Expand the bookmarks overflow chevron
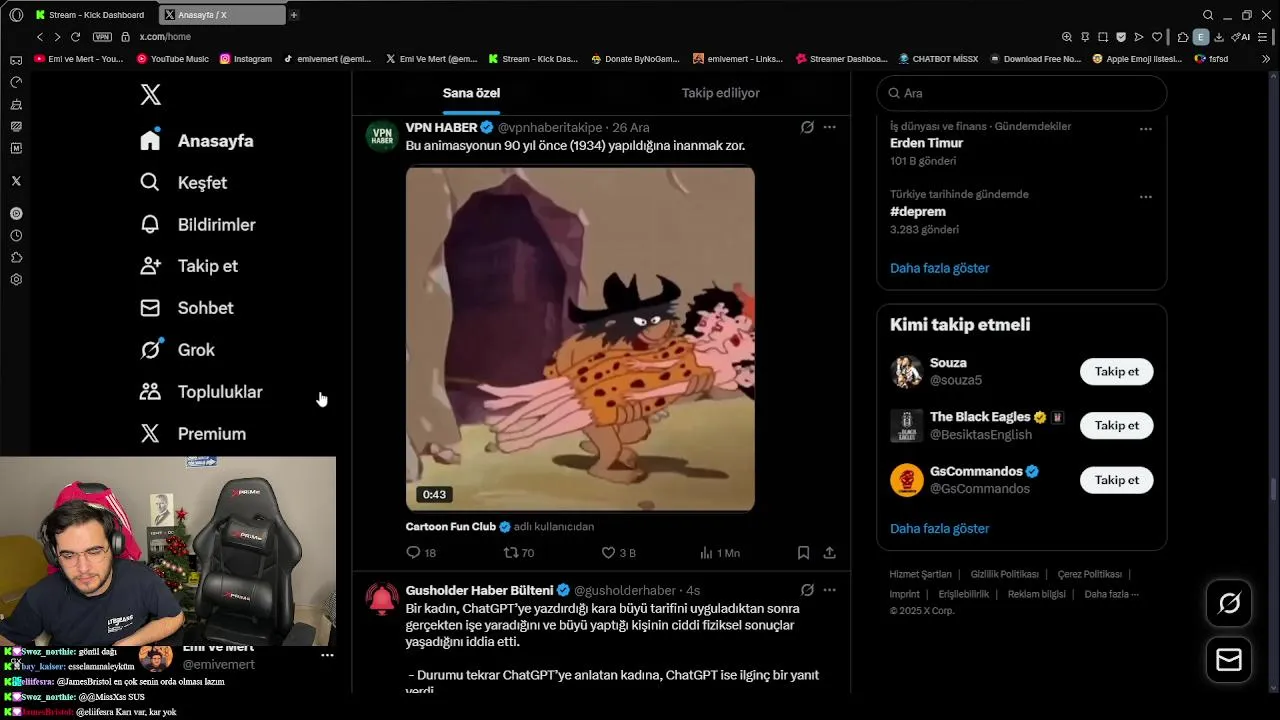 point(1266,59)
